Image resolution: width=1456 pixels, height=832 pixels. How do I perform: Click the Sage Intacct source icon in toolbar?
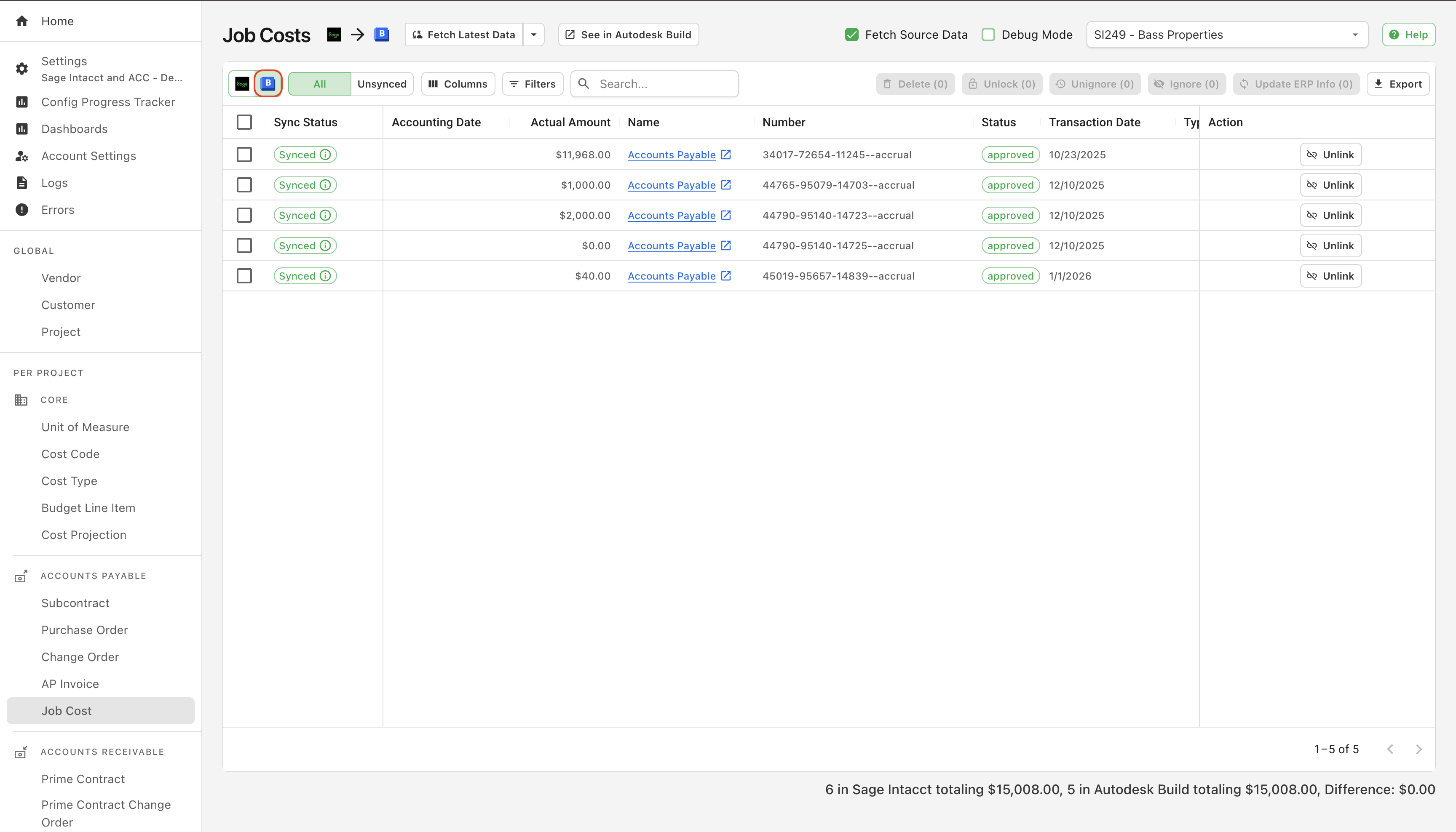pyautogui.click(x=242, y=84)
